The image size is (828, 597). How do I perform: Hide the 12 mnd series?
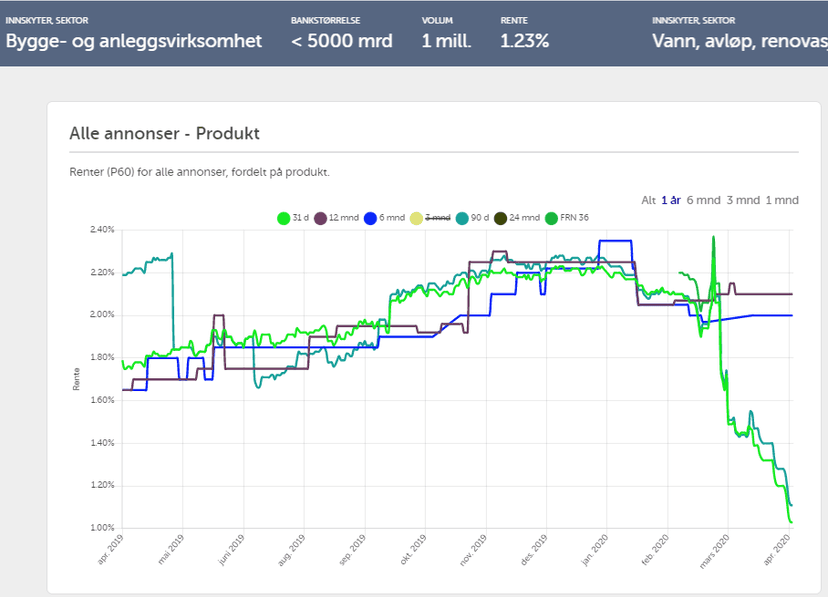pos(342,218)
